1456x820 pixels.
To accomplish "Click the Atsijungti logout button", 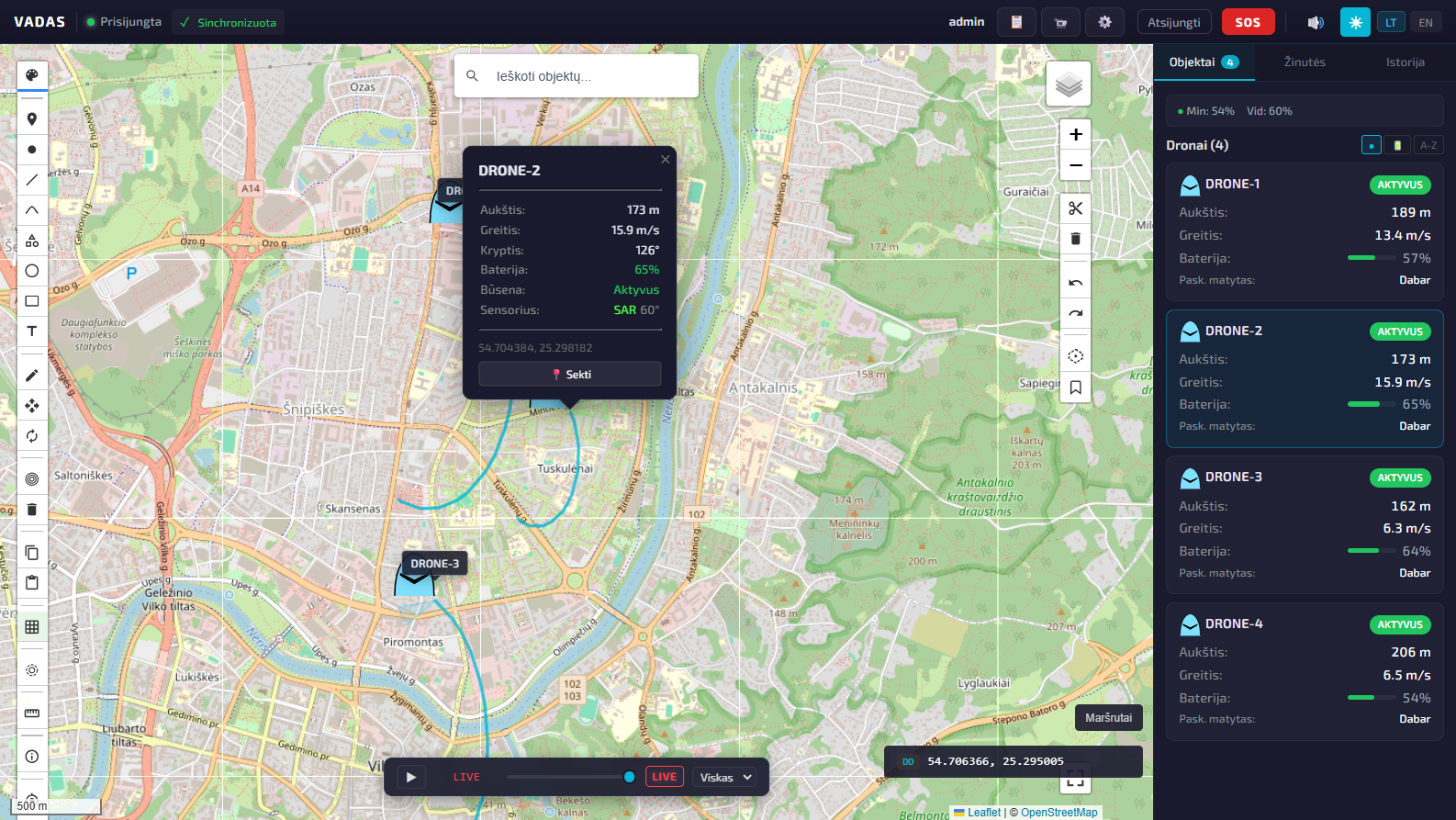I will pos(1174,22).
